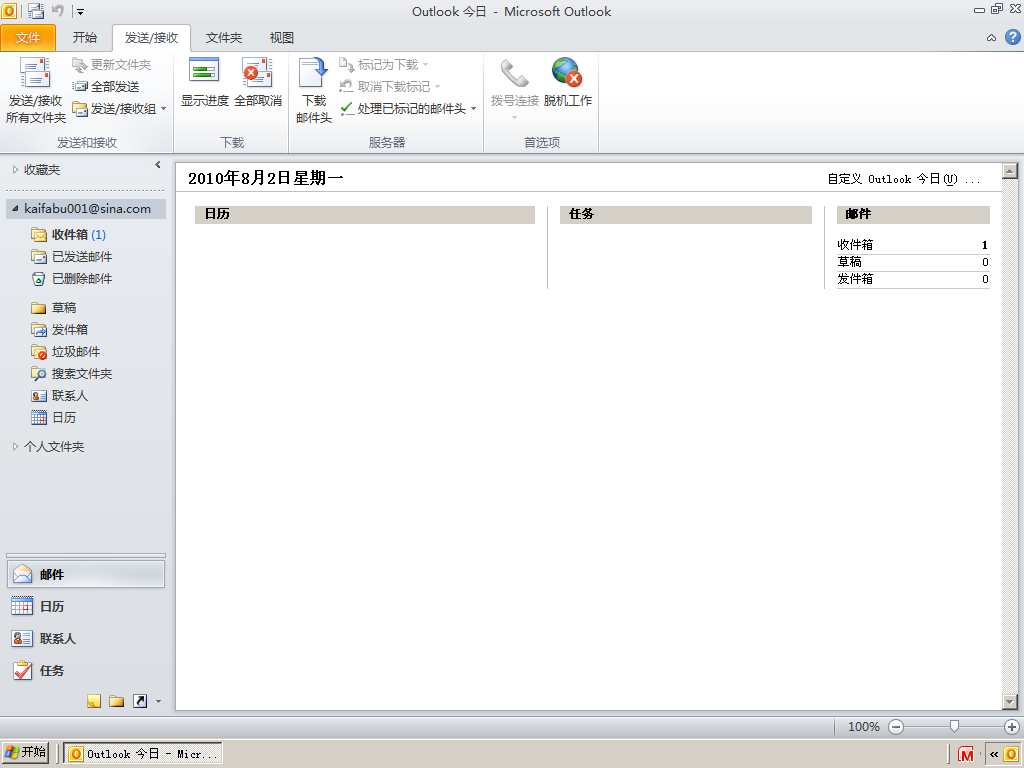
Task: Click Zoom Out minus button
Action: pyautogui.click(x=896, y=727)
